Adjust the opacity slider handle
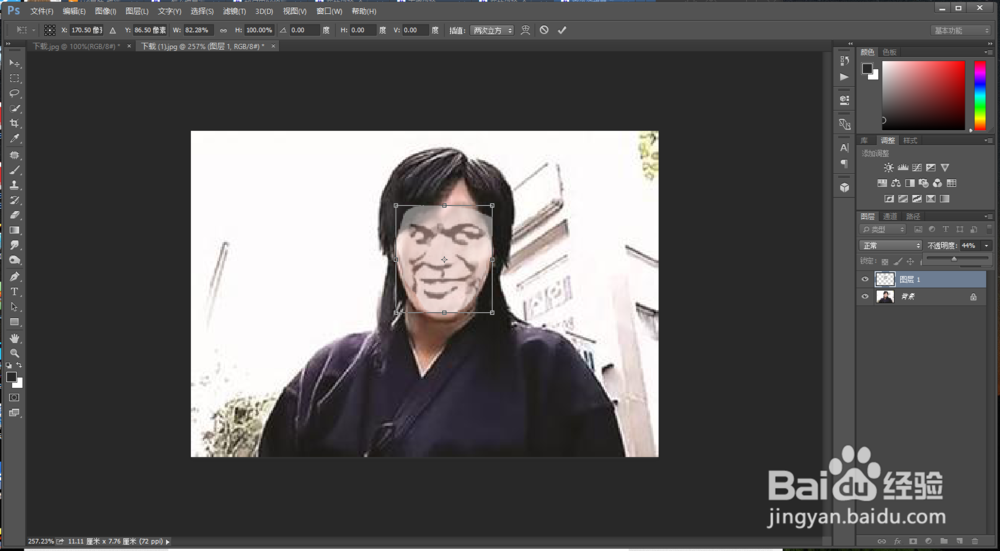 click(954, 258)
